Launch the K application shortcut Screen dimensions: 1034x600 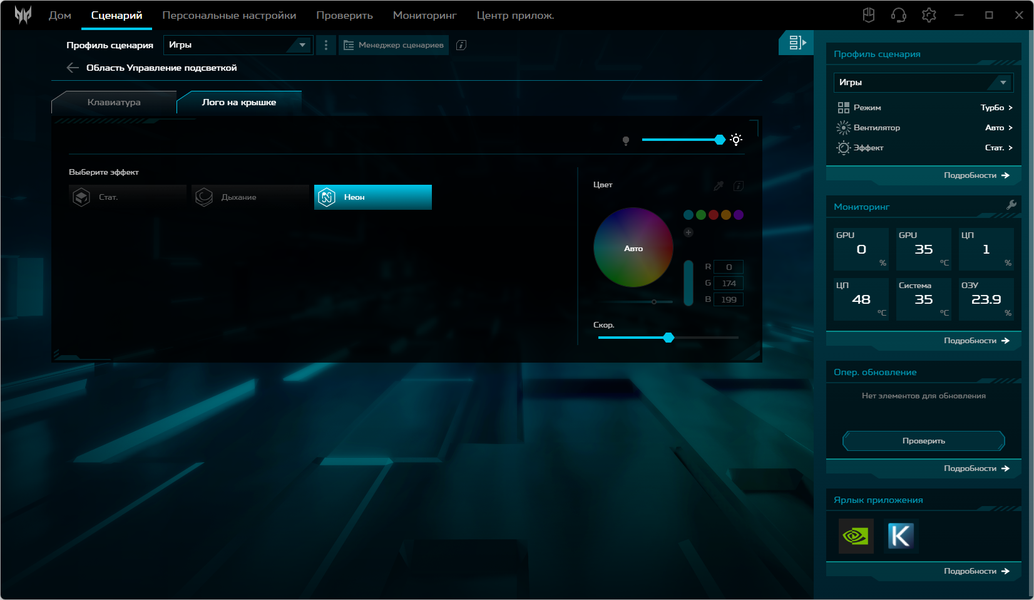[x=900, y=536]
